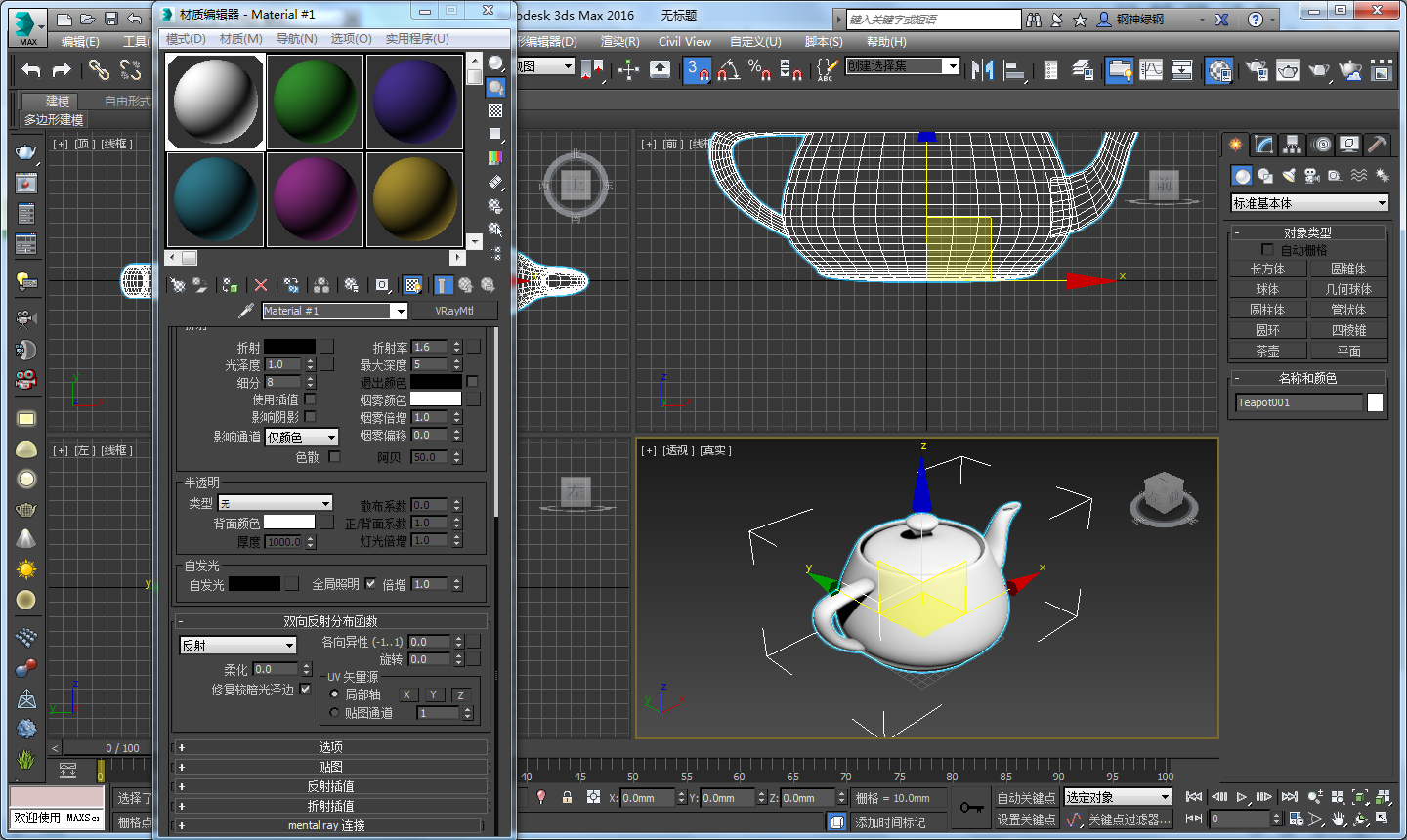Click the Select and Link chain icon
1407x840 pixels.
pos(99,69)
